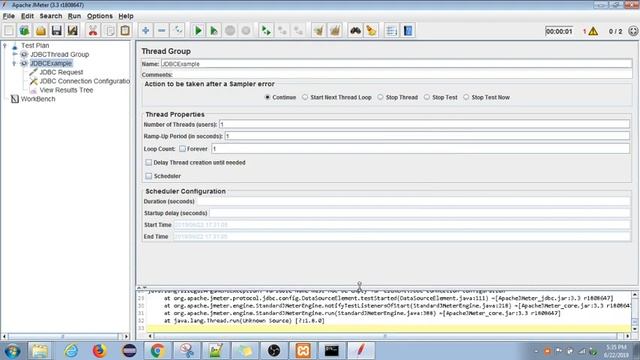This screenshot has width=640, height=360.
Task: Click the Ramp-Up Period field
Action: click(427, 136)
